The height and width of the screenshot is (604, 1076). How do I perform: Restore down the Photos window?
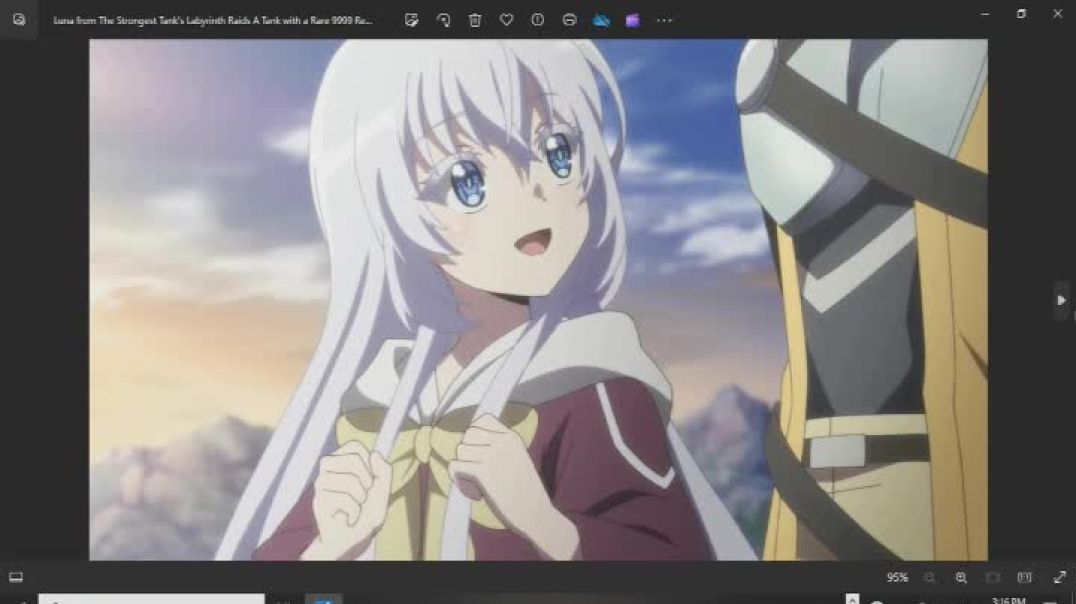point(1021,14)
